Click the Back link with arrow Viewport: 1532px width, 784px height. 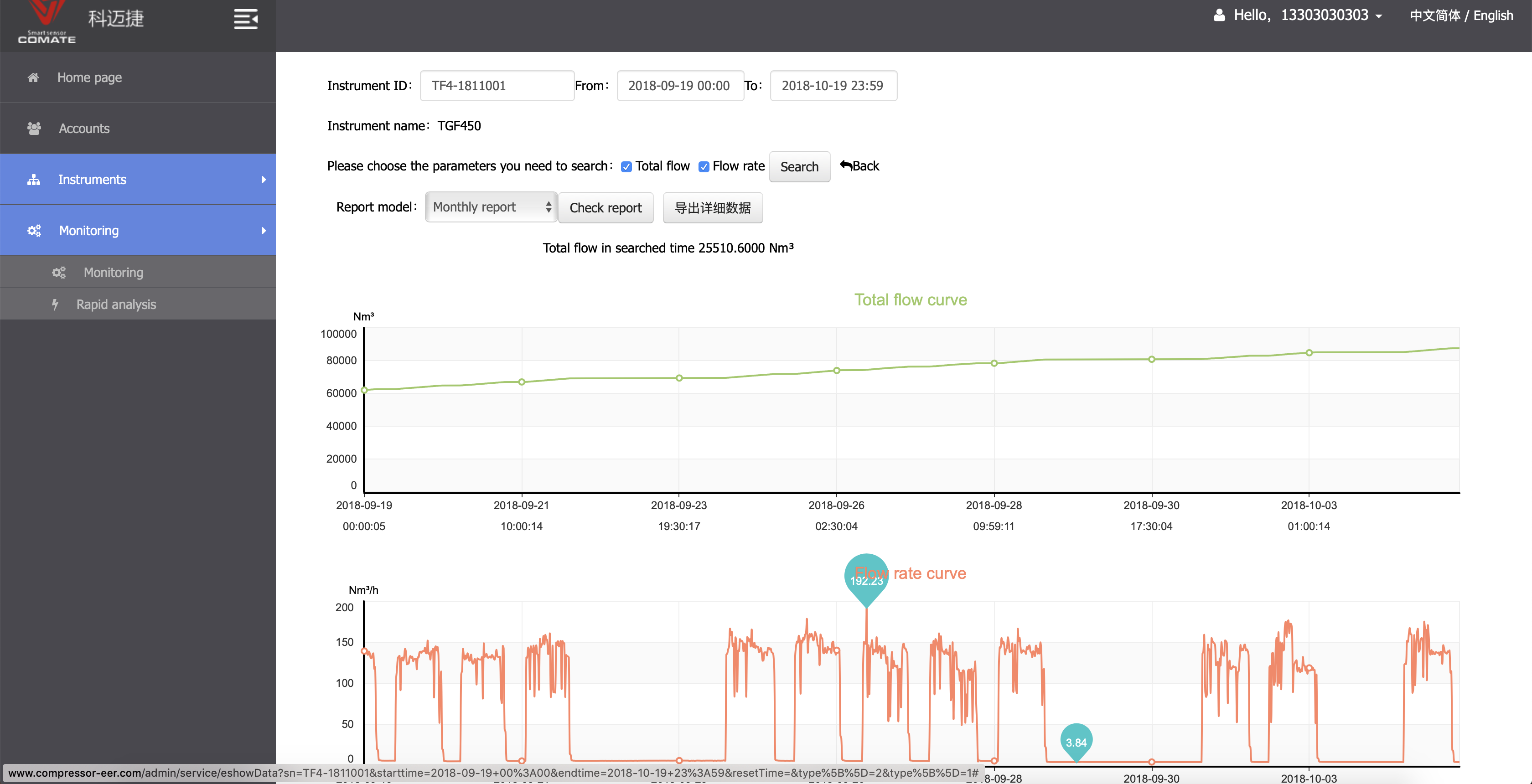coord(859,166)
